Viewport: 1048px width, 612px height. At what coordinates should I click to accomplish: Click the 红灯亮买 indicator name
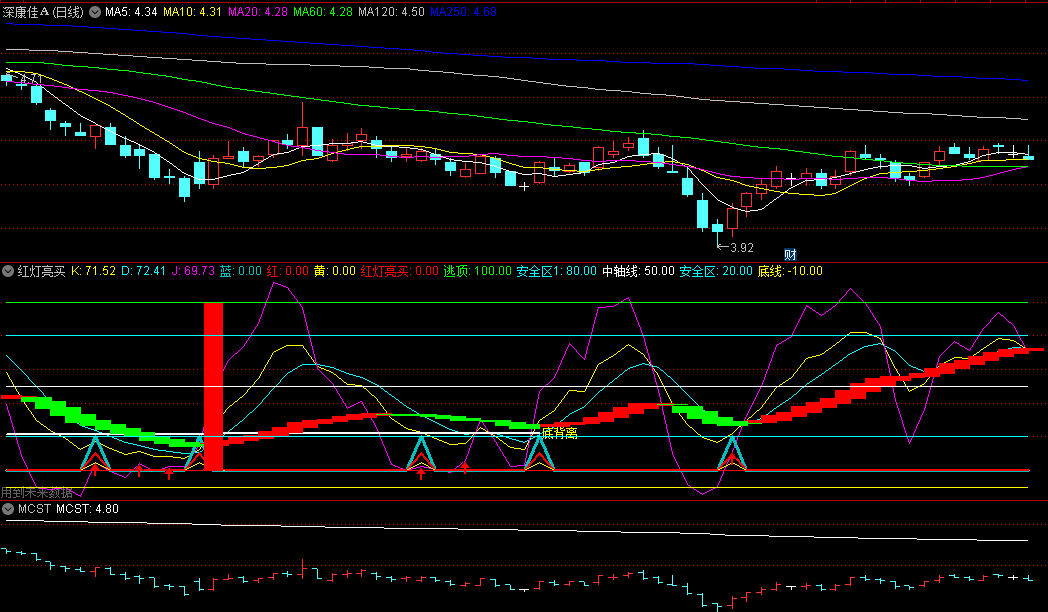(41, 271)
